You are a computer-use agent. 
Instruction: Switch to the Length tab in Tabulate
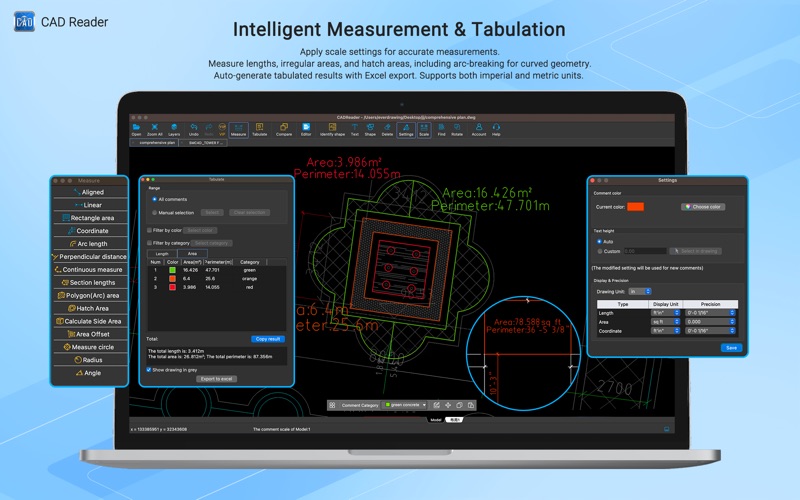click(x=162, y=254)
